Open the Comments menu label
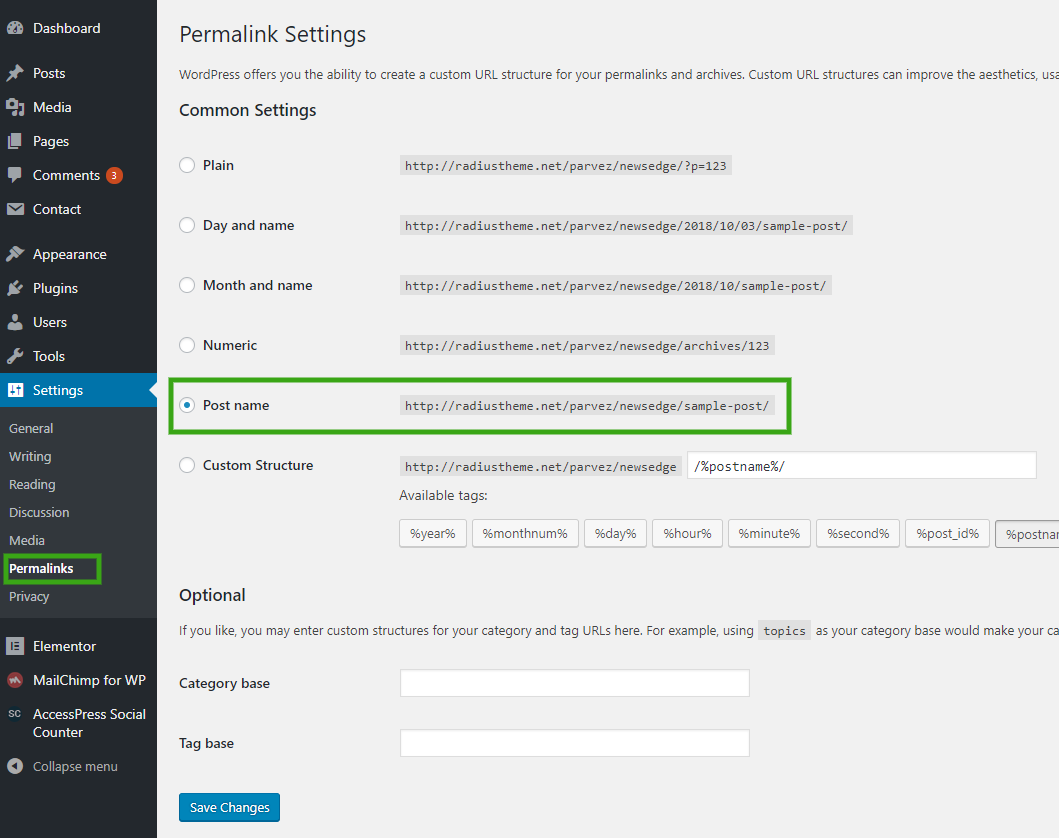 tap(66, 176)
